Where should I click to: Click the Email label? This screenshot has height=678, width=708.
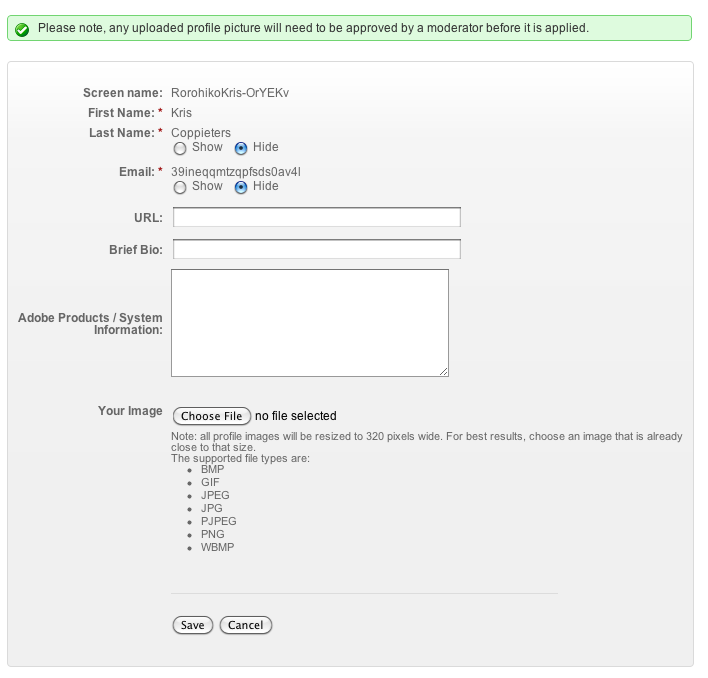137,172
